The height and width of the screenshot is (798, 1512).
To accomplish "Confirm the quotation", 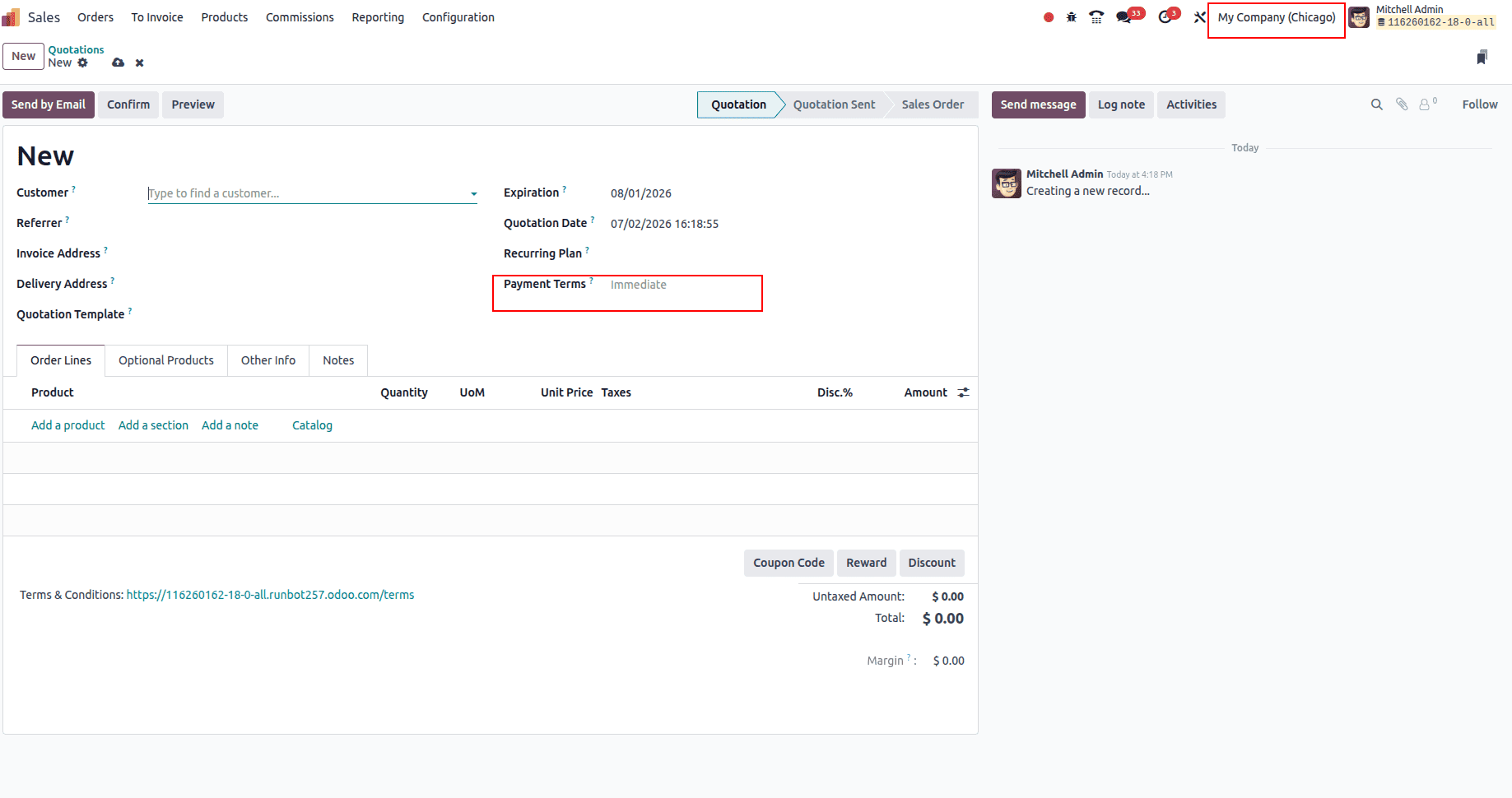I will pos(128,104).
